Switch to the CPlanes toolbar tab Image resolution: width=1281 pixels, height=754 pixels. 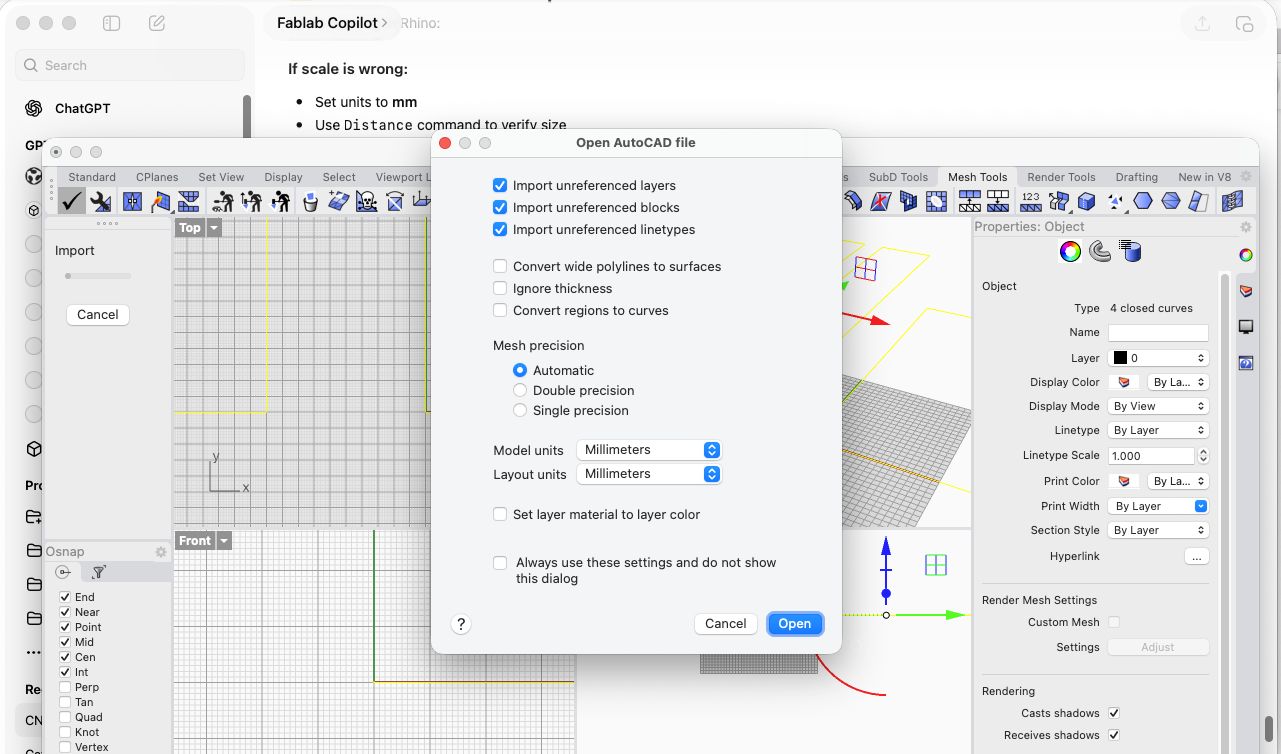[x=157, y=177]
